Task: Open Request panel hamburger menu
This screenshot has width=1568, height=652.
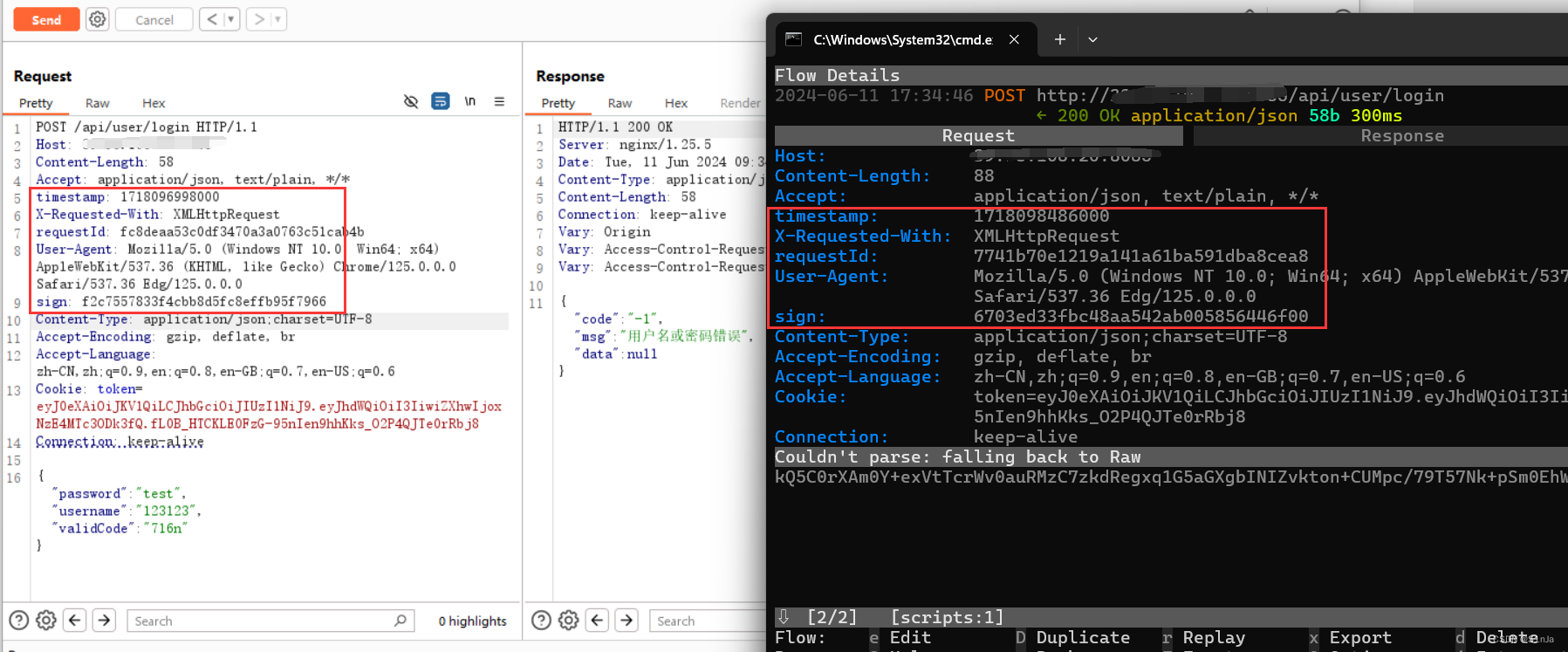Action: pos(499,101)
